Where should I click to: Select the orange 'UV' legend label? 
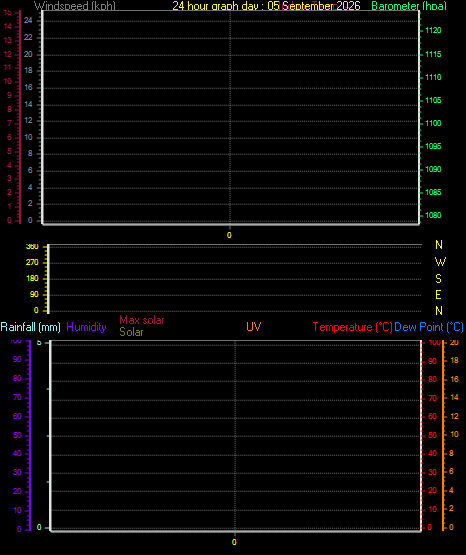(x=254, y=327)
